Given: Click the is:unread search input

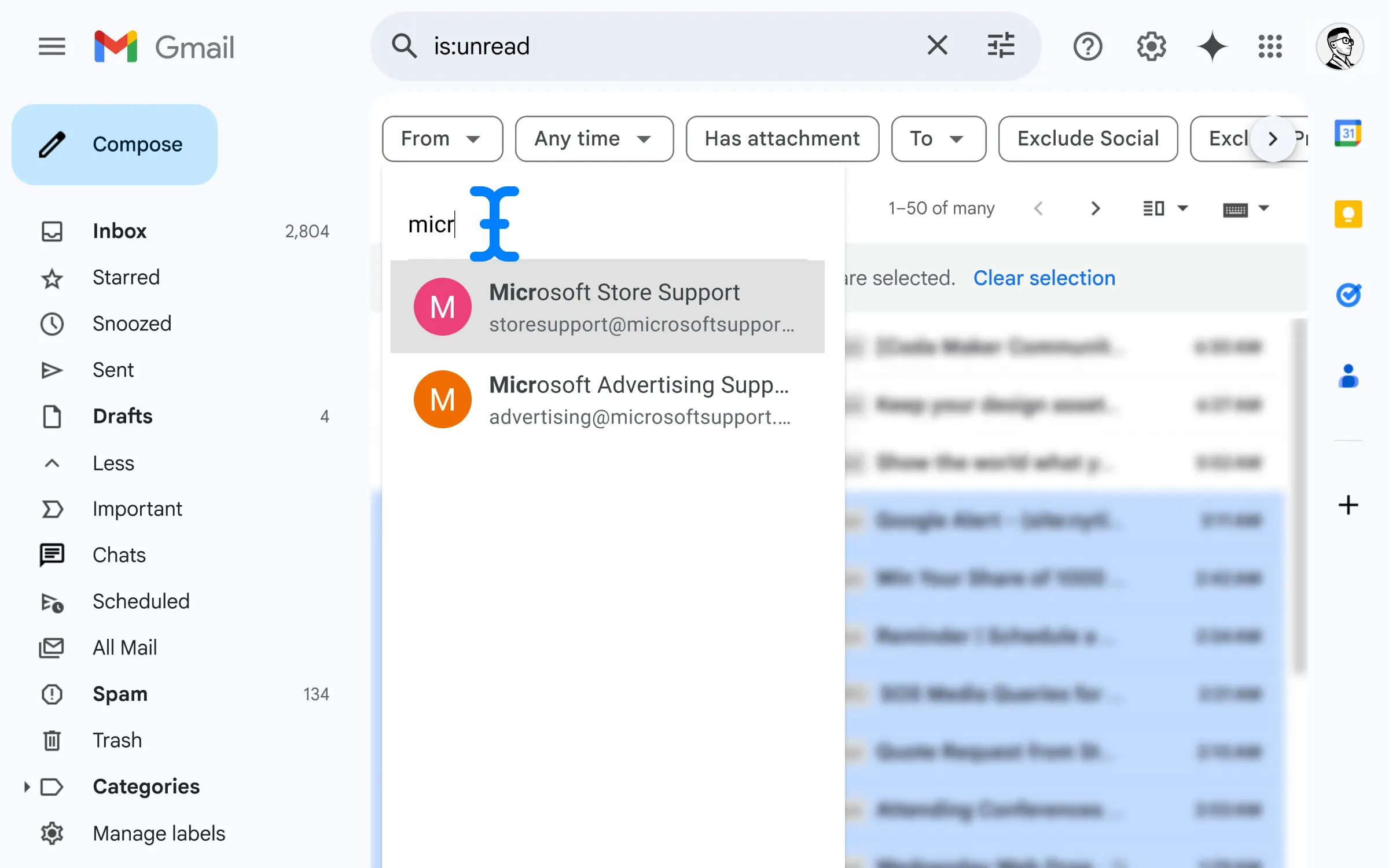Looking at the screenshot, I should 671,46.
